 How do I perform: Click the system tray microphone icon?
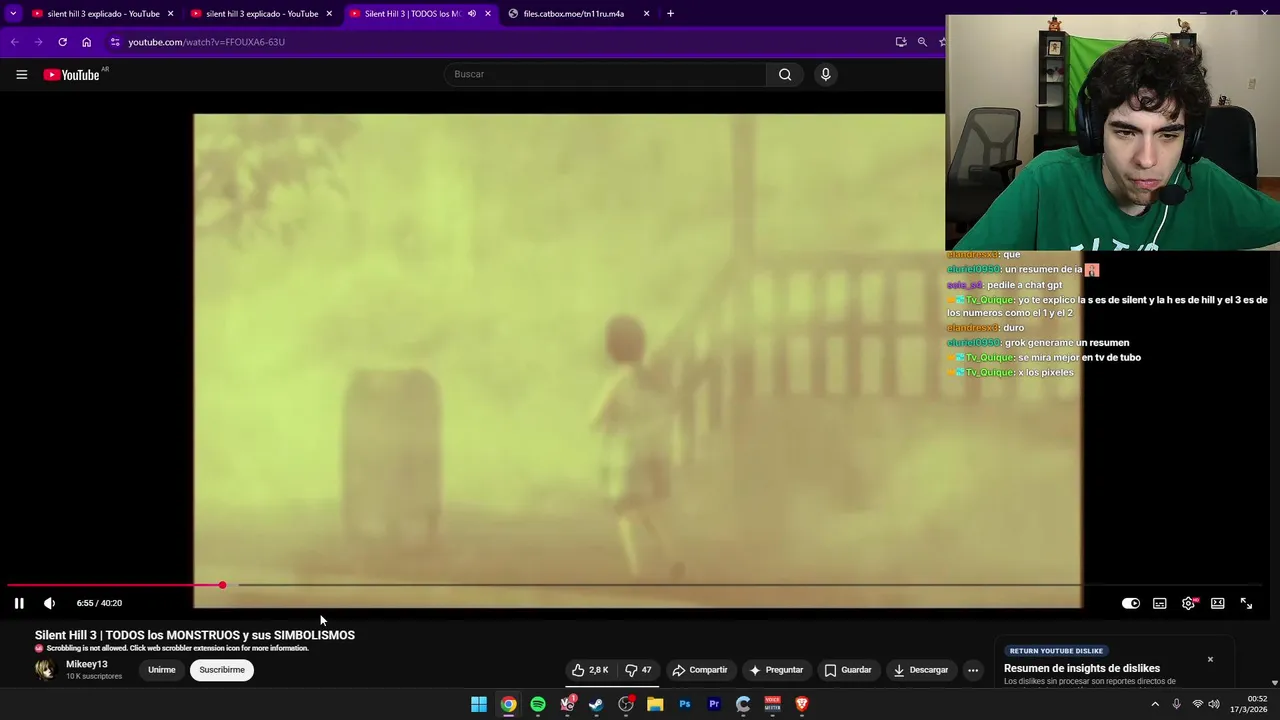coord(1176,704)
